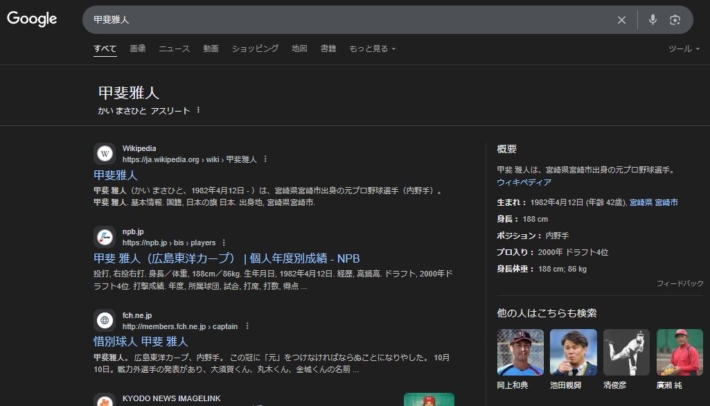Click the 身長 188 cm fact row
Viewport: 710px width, 406px height.
pos(523,219)
